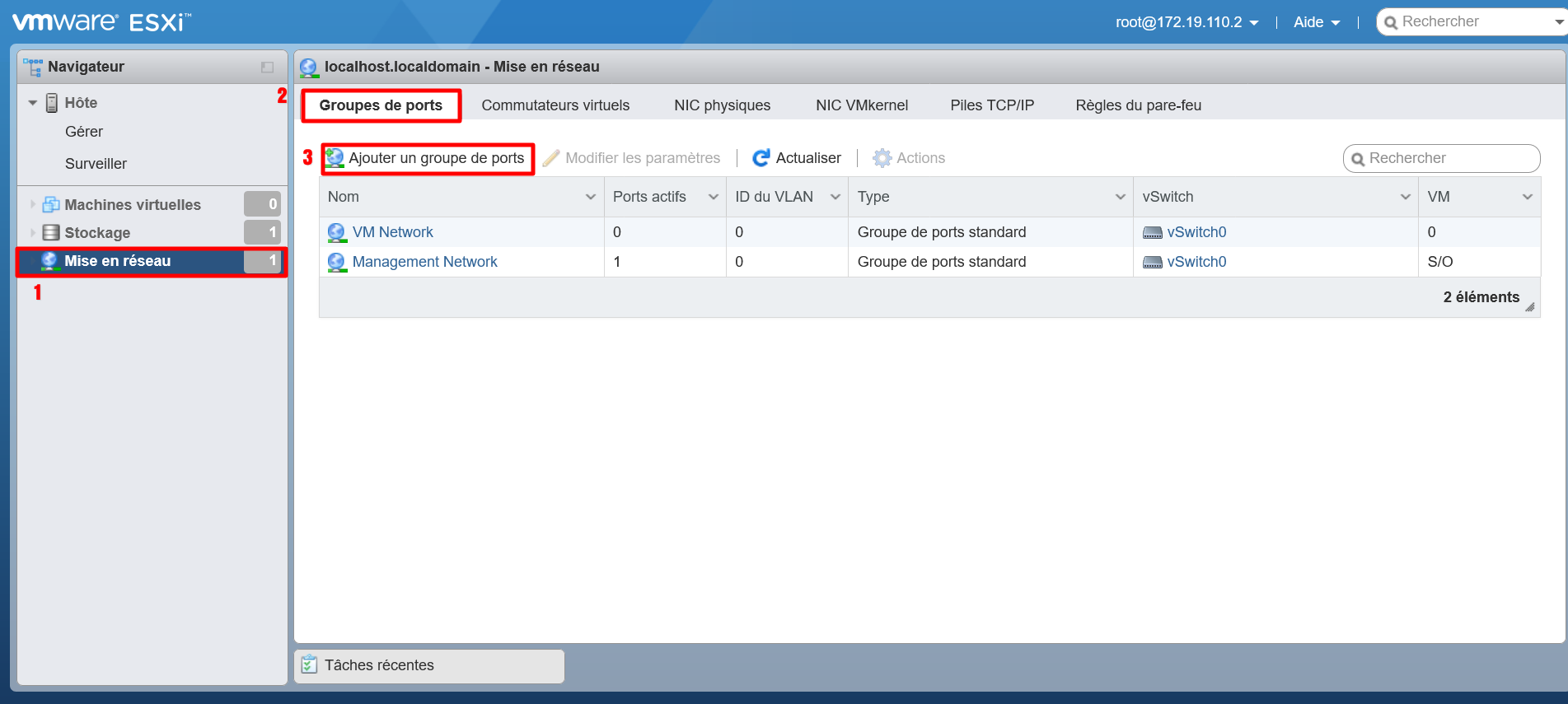Open the Aide help dropdown
1568x704 pixels.
click(x=1316, y=22)
